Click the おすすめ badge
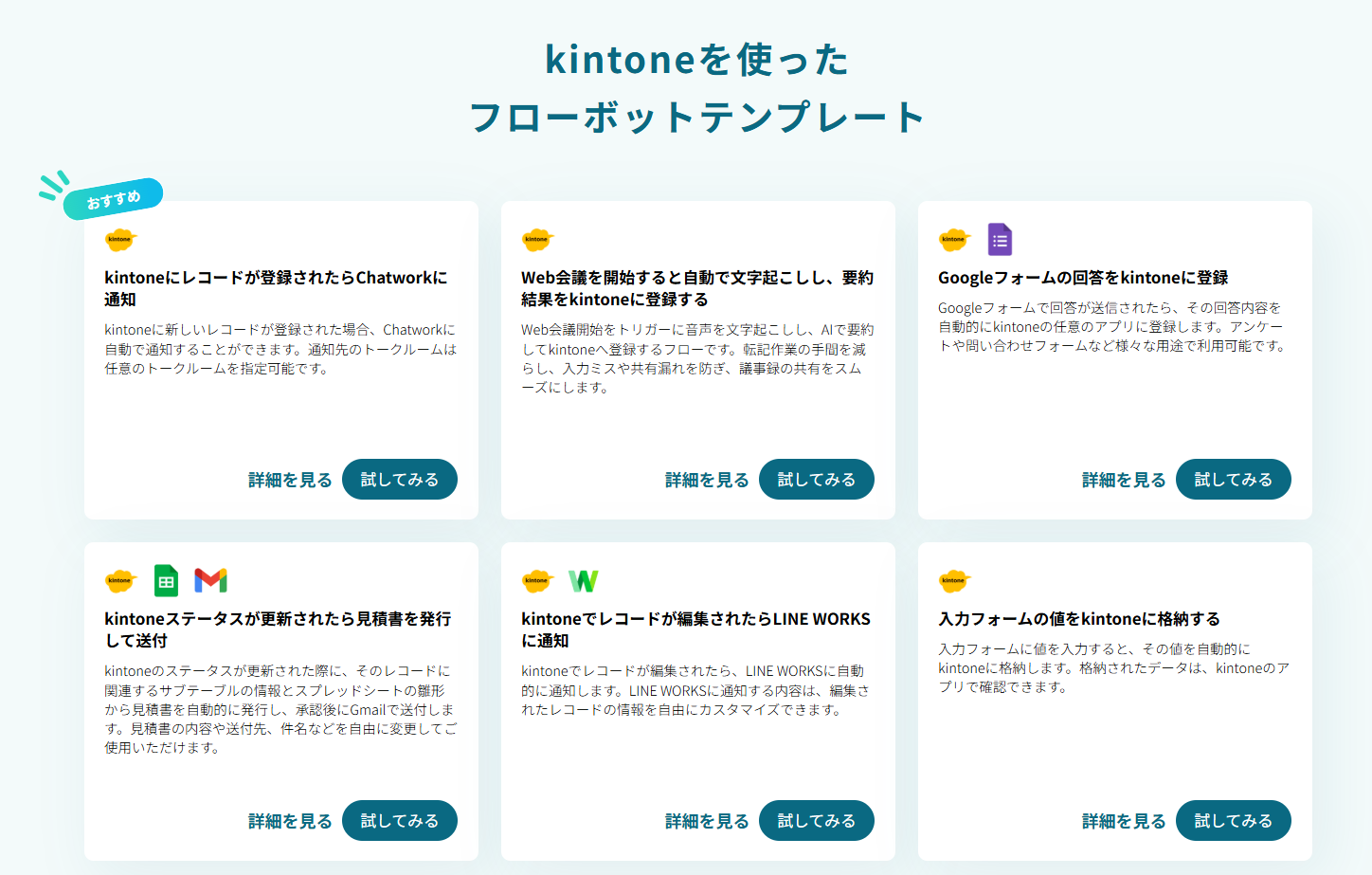This screenshot has height=875, width=1372. coord(113,195)
